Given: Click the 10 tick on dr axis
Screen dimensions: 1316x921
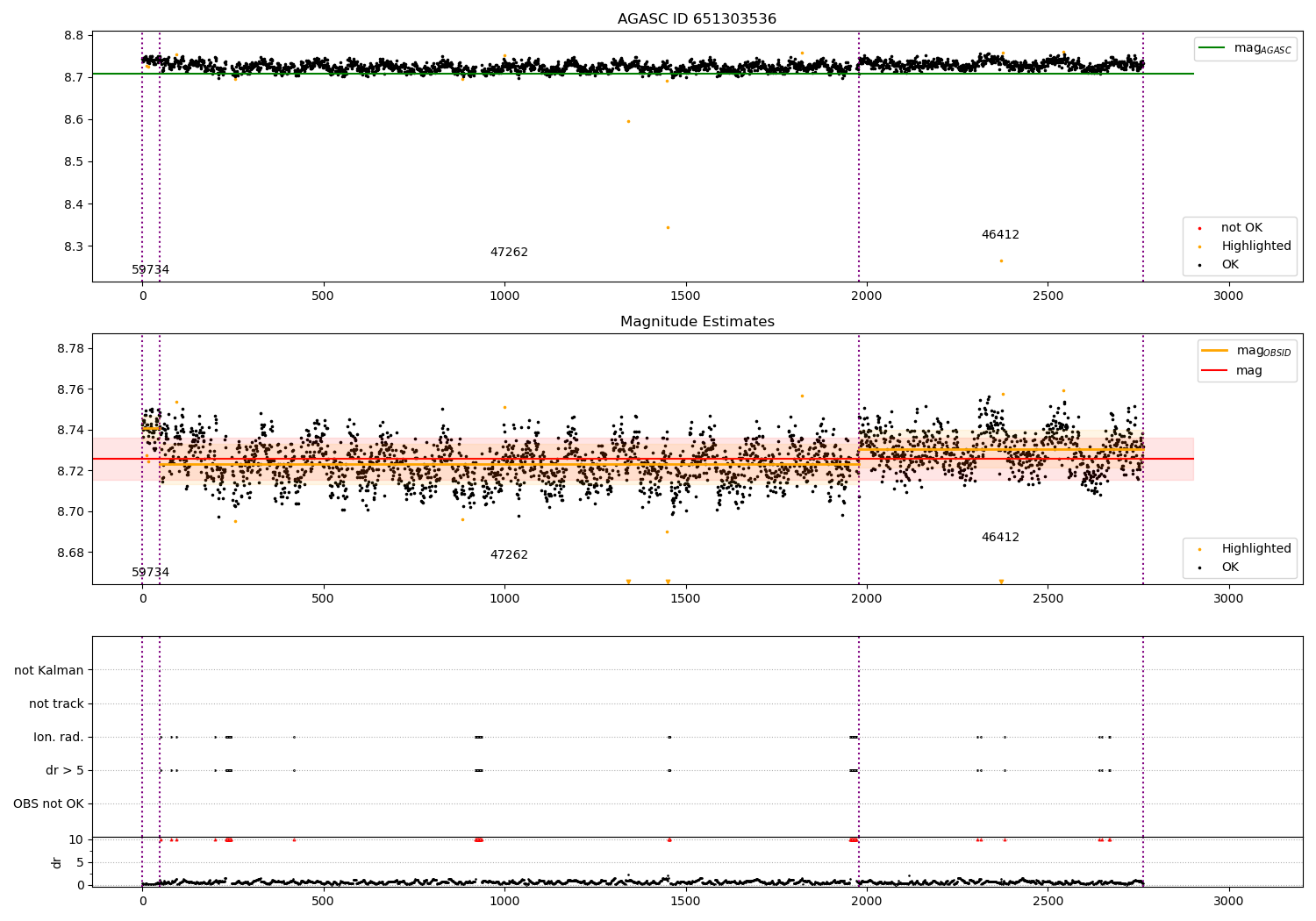Looking at the screenshot, I should click(x=76, y=840).
